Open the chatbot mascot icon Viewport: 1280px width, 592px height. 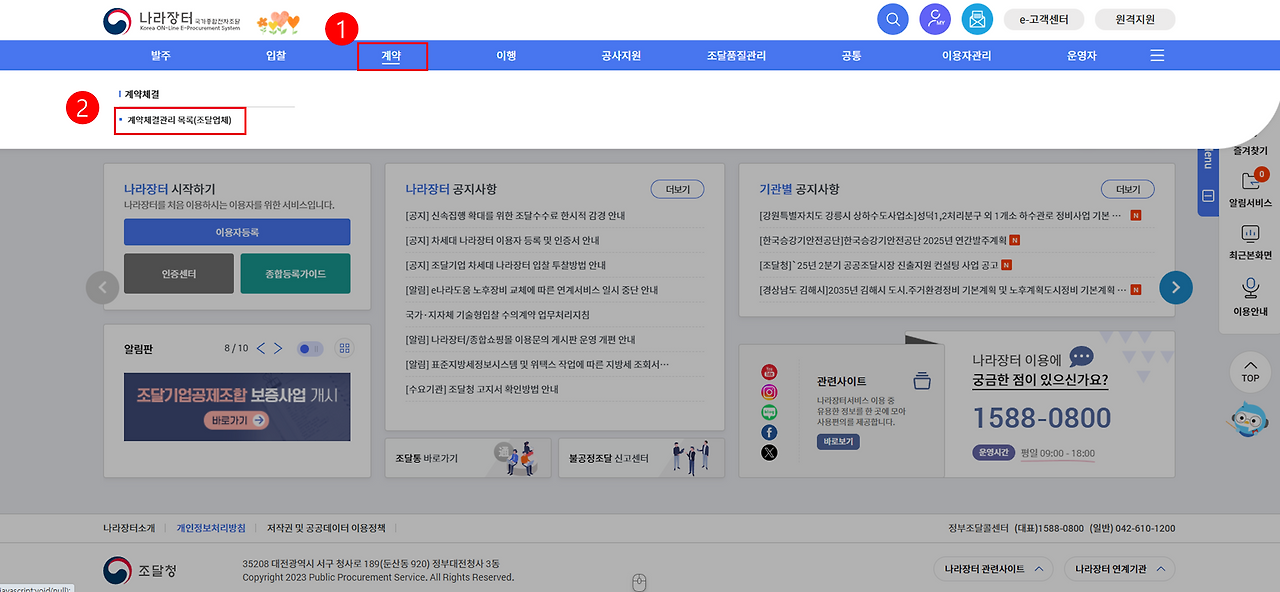point(1248,419)
